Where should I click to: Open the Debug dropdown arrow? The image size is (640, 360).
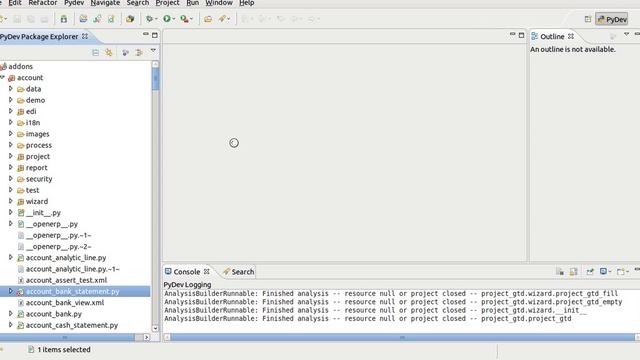156,19
